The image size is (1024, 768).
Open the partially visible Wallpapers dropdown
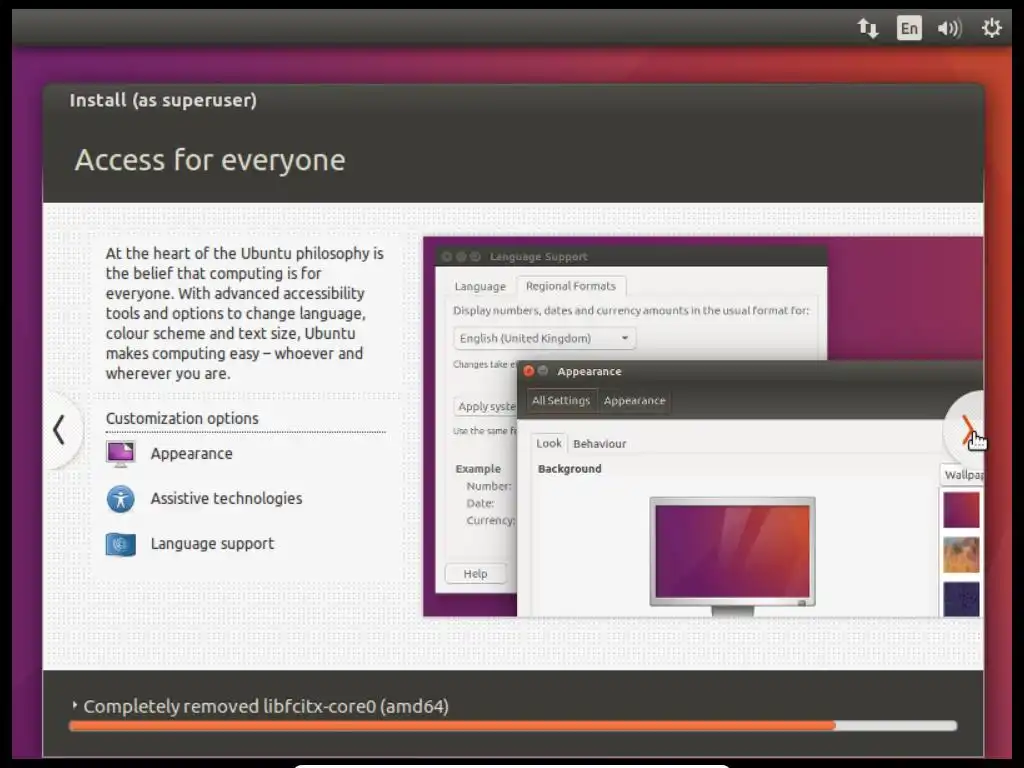coord(962,475)
